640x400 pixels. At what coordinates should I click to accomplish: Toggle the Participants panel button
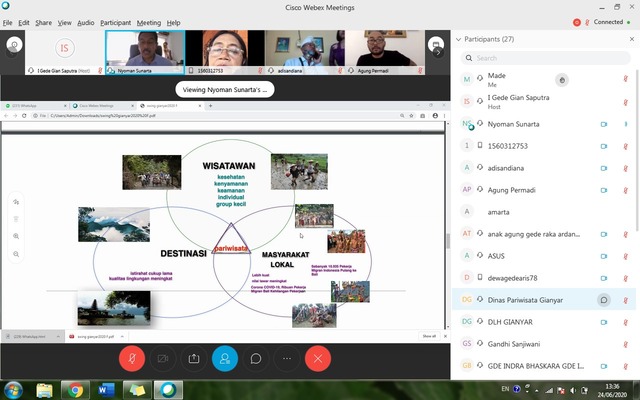pyautogui.click(x=225, y=358)
